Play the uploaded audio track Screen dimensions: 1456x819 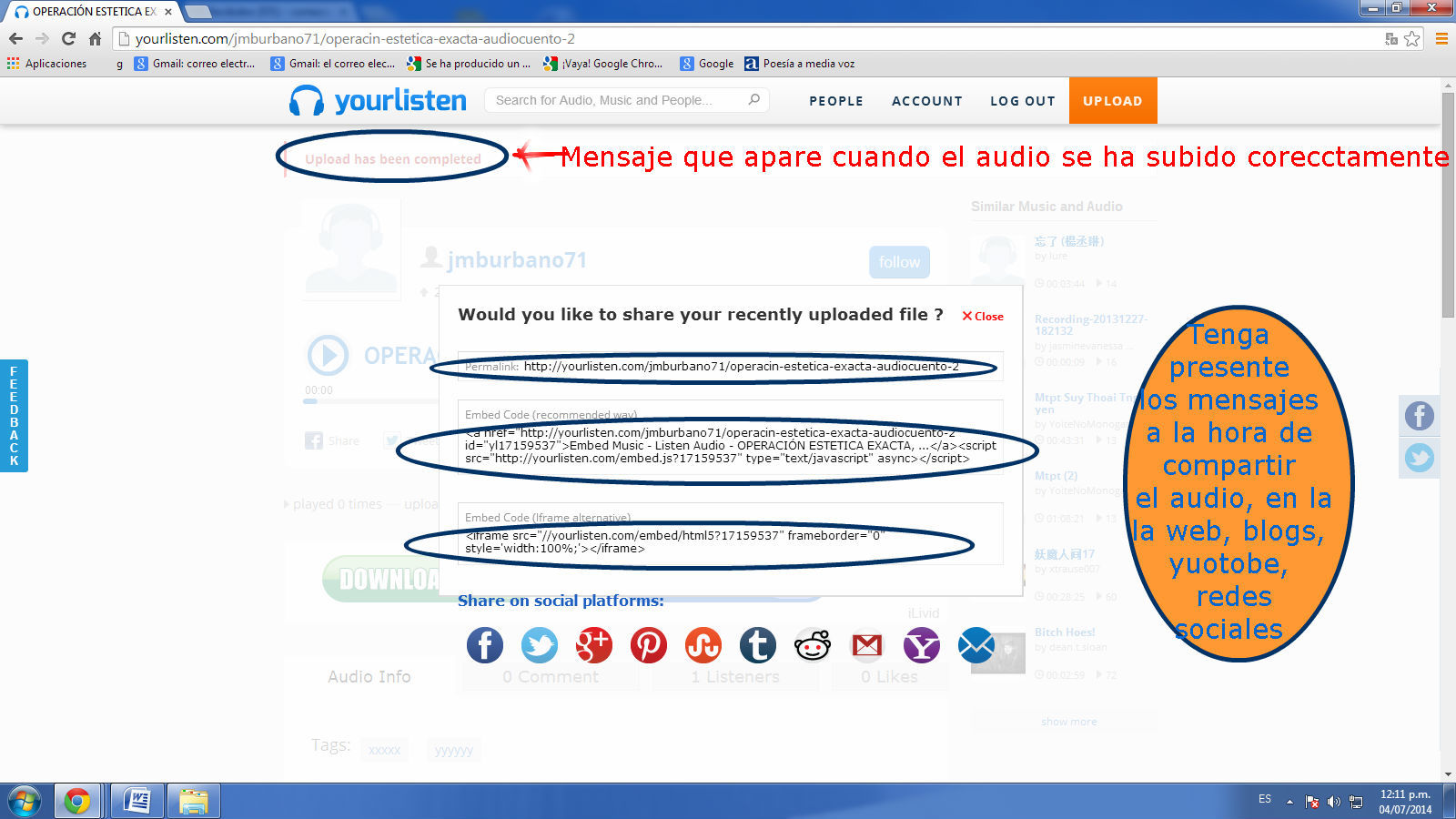click(328, 355)
